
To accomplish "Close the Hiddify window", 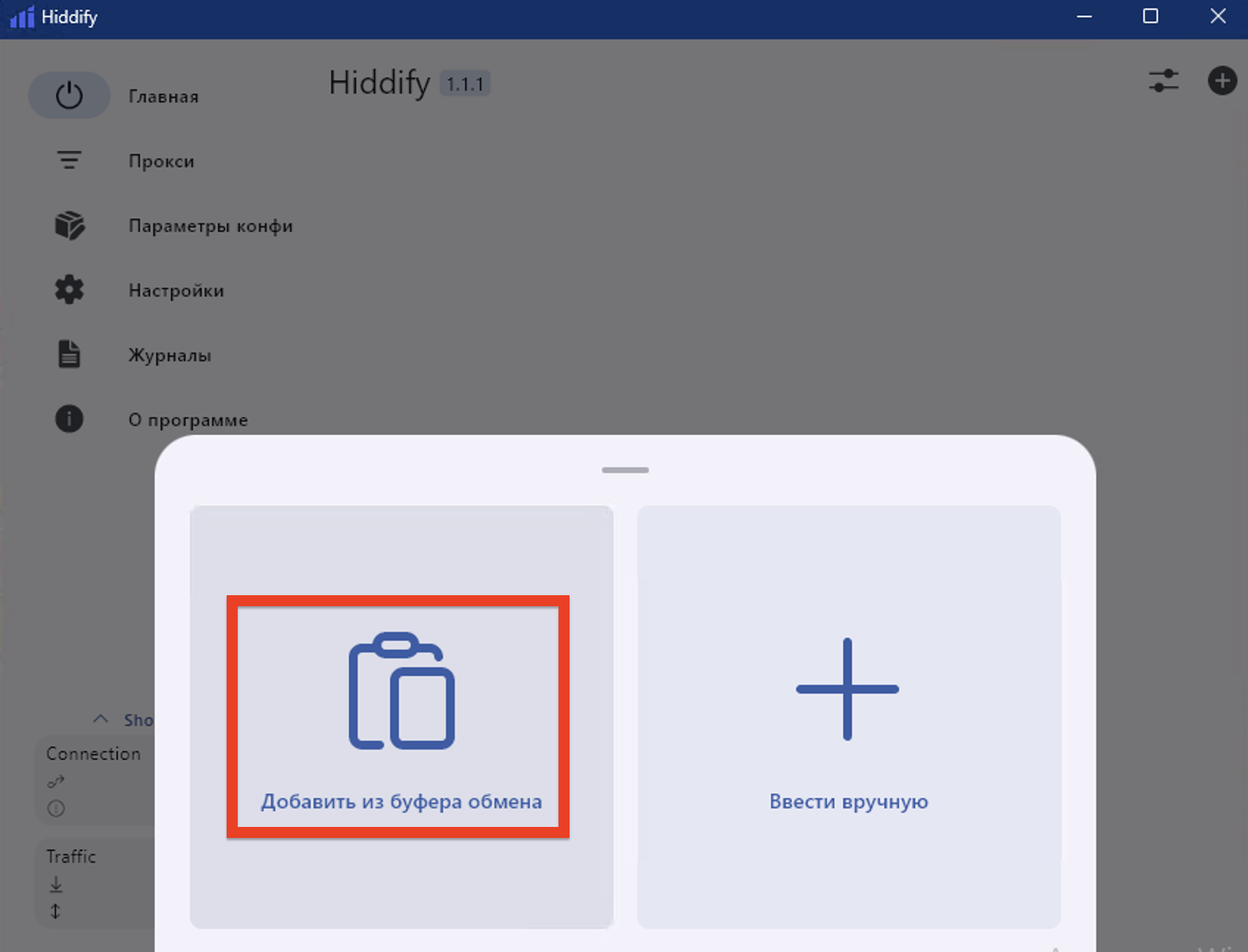I will tap(1218, 16).
